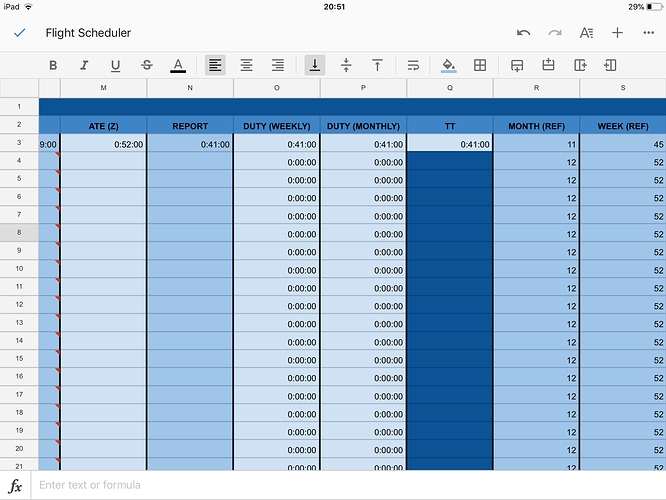The height and width of the screenshot is (500, 666).
Task: Toggle text wrapping
Action: coord(413,65)
